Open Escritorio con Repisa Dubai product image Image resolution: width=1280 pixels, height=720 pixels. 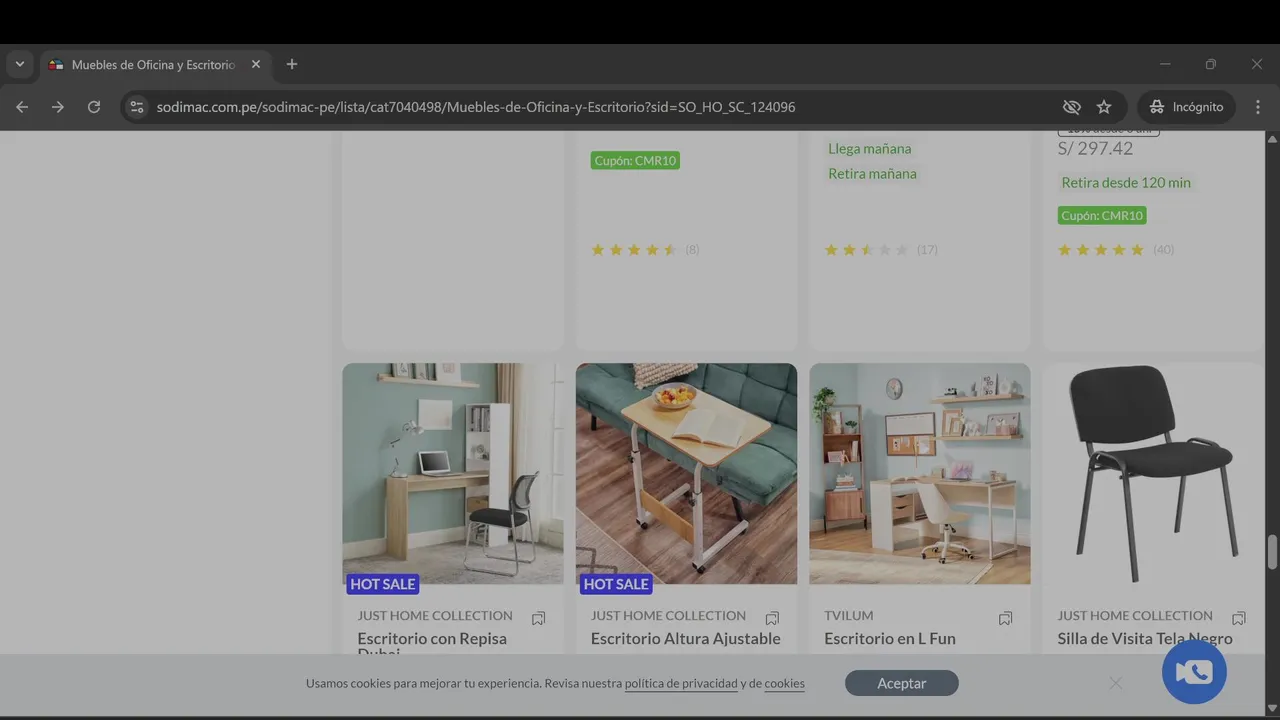[x=453, y=473]
